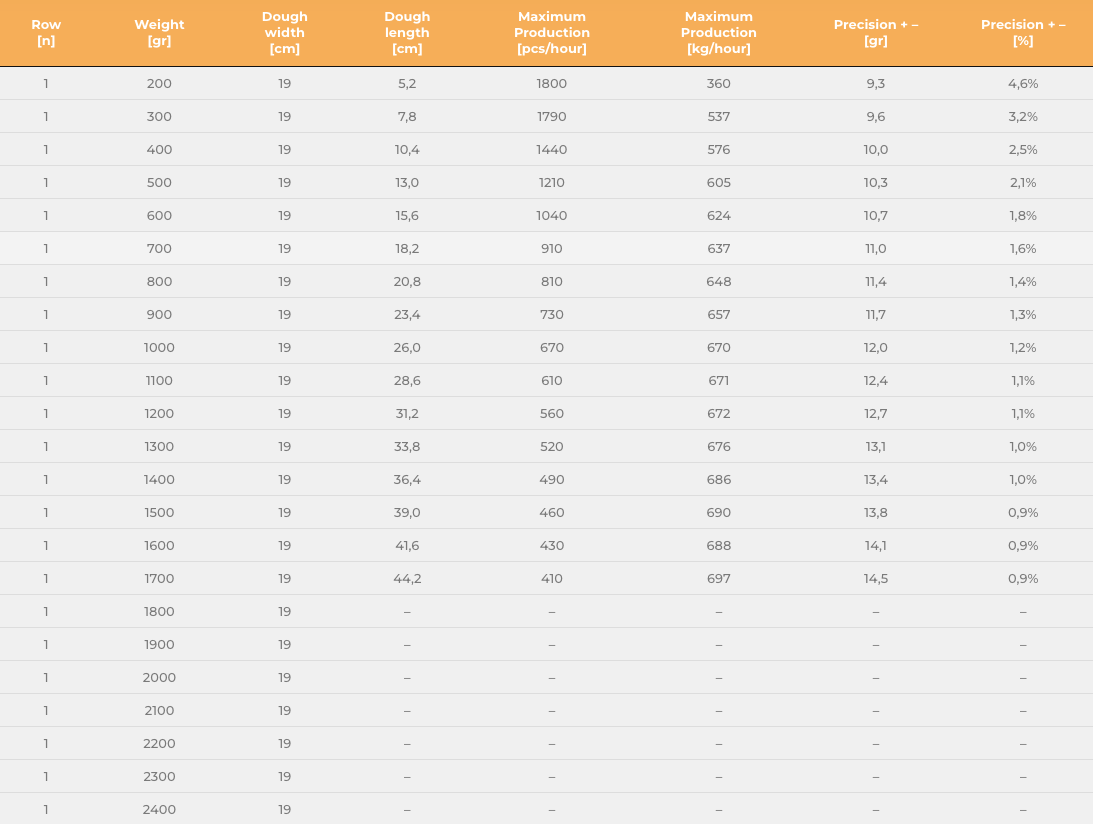The image size is (1093, 824).
Task: Click the "Precision + – [%]" header
Action: pos(1023,33)
